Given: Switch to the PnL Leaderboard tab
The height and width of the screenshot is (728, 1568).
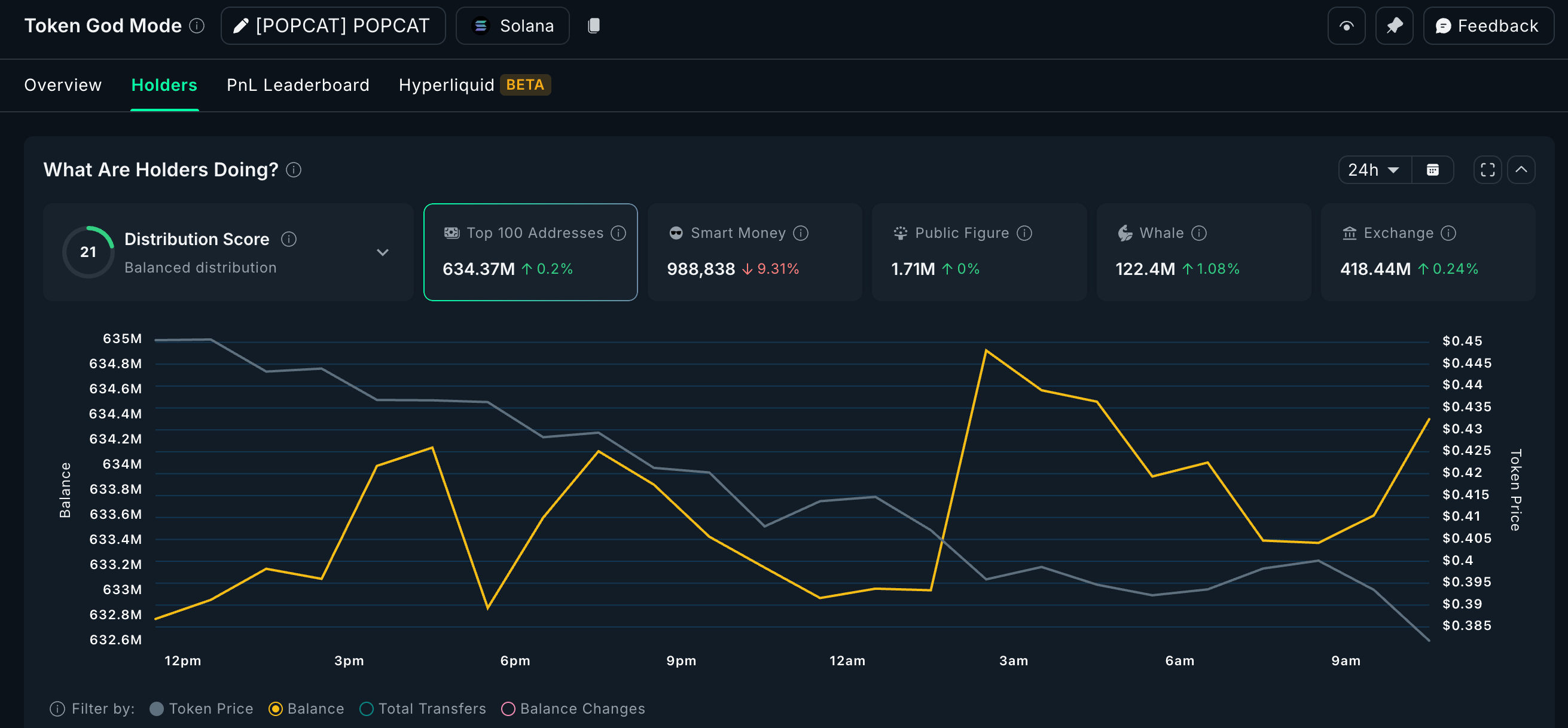Looking at the screenshot, I should [x=297, y=84].
